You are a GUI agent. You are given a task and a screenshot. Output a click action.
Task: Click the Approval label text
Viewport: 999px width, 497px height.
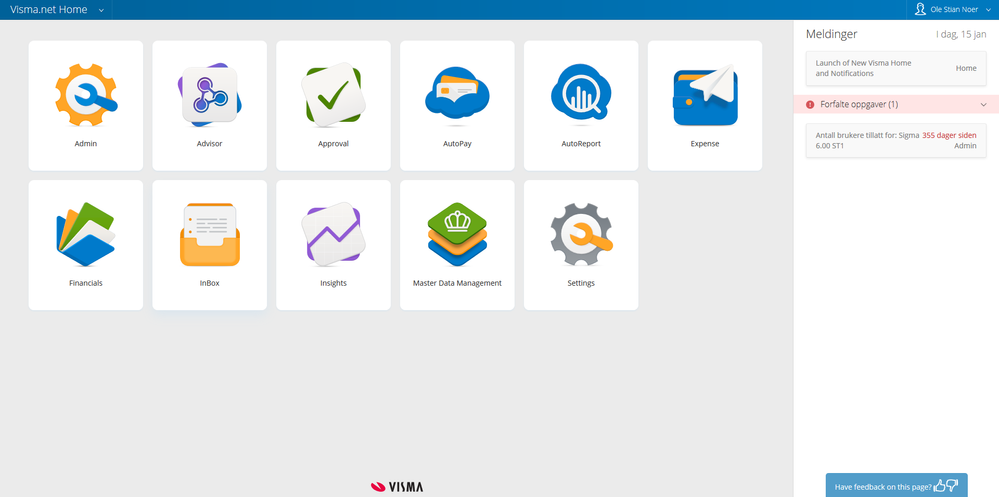[x=333, y=144]
